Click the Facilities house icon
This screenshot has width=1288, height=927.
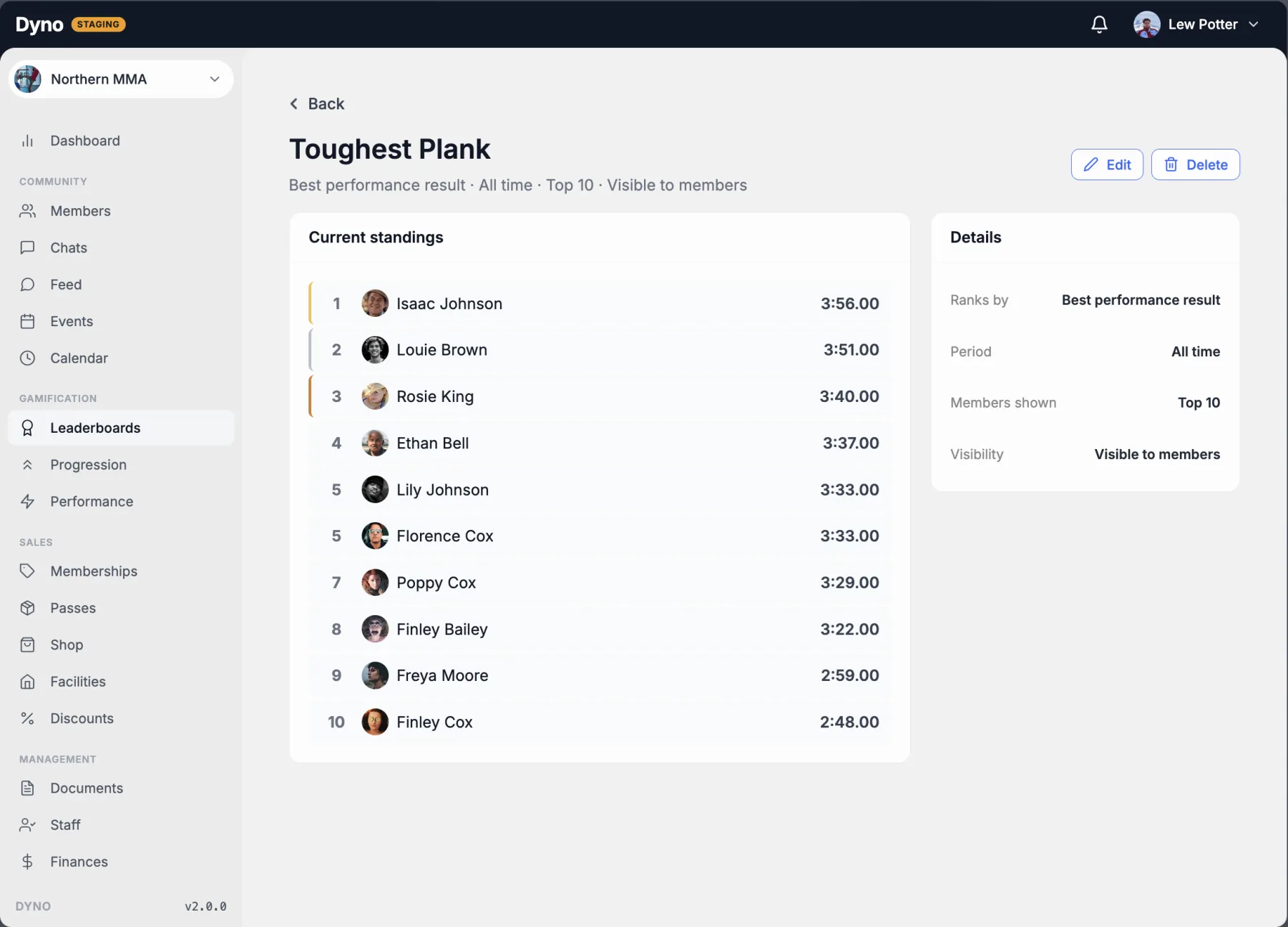point(27,682)
